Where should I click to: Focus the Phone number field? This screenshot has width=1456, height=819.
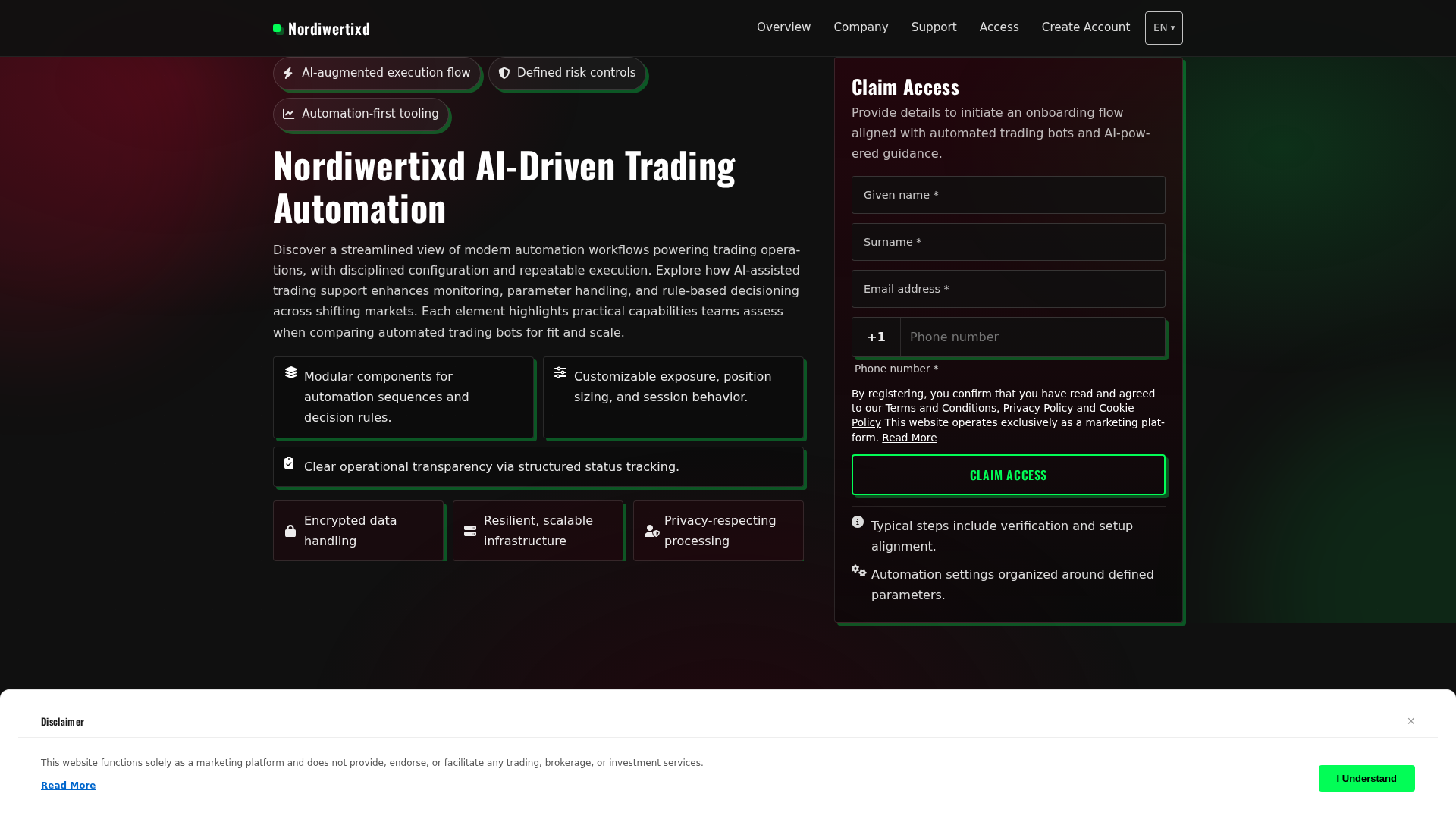[1032, 337]
